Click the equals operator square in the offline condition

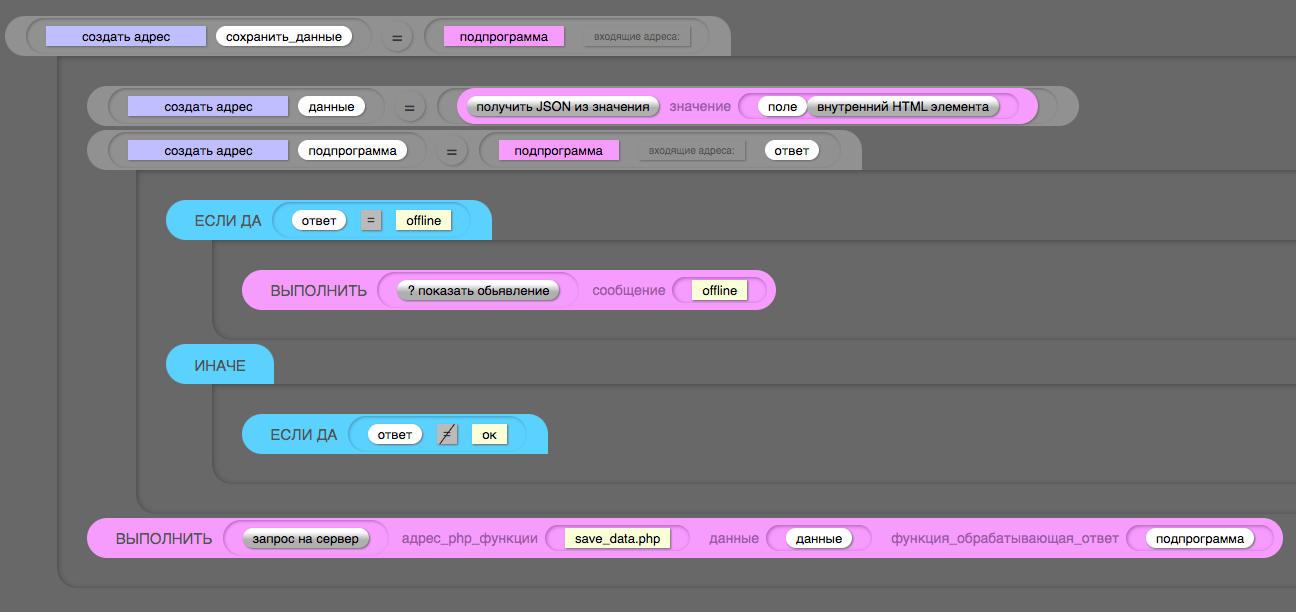(x=371, y=221)
